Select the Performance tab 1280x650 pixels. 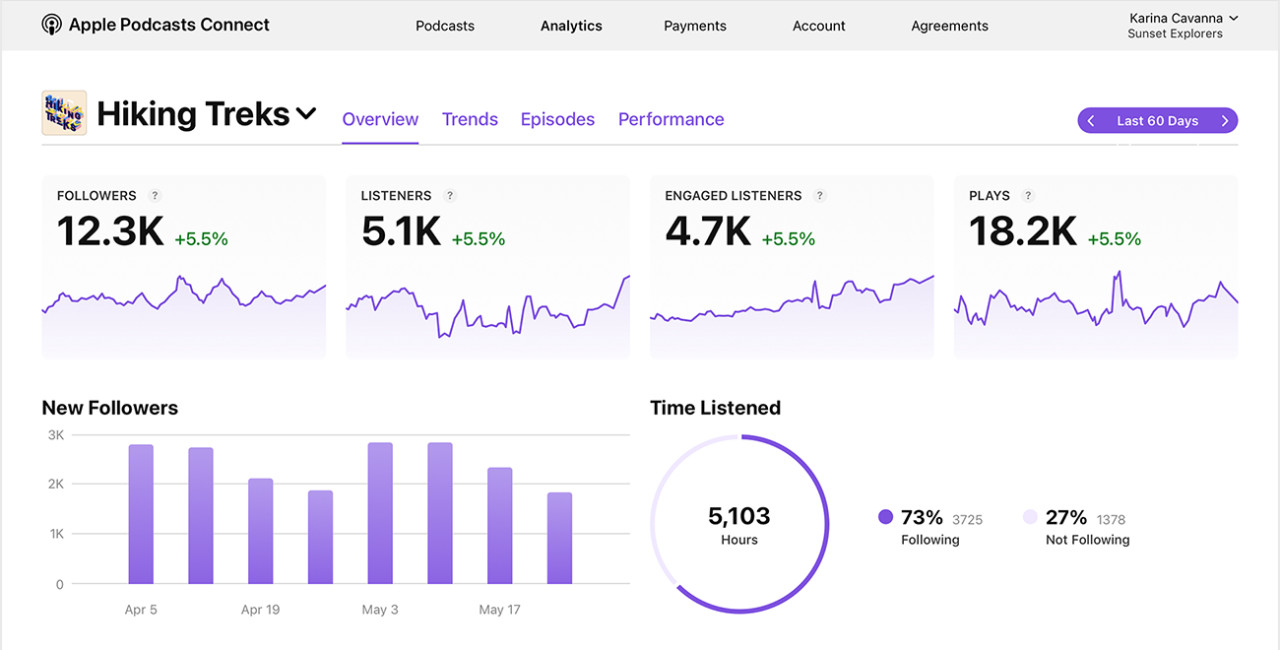point(671,119)
